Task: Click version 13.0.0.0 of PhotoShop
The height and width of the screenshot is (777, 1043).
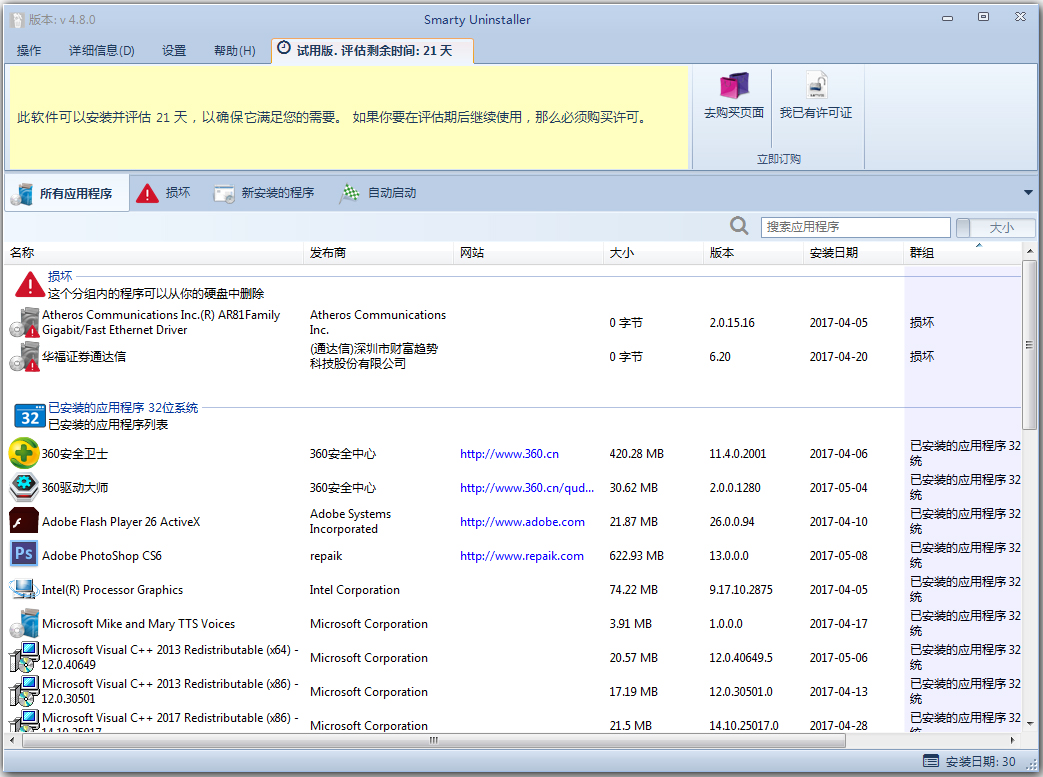Action: [728, 555]
